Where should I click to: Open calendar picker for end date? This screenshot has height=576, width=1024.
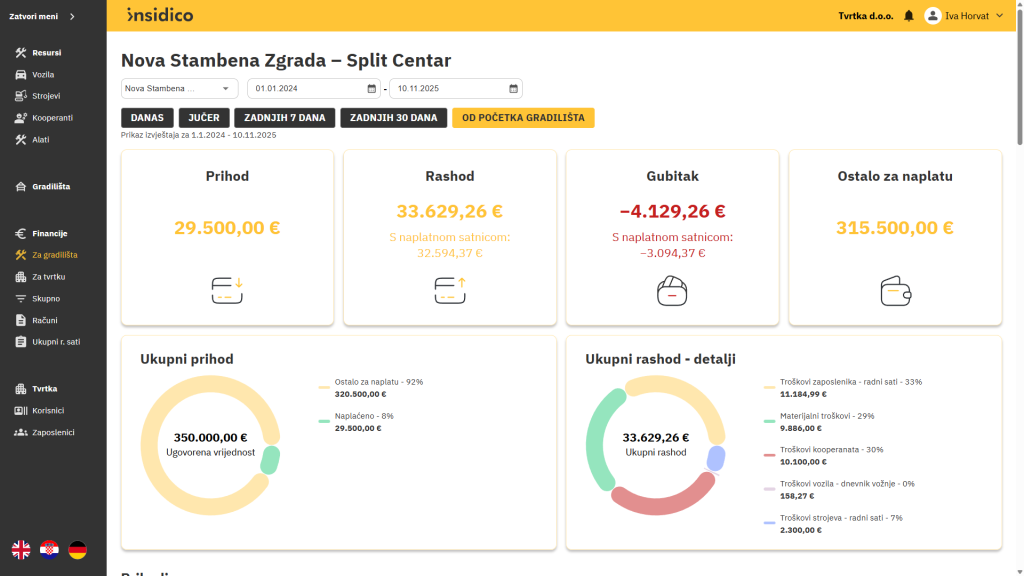[x=513, y=88]
